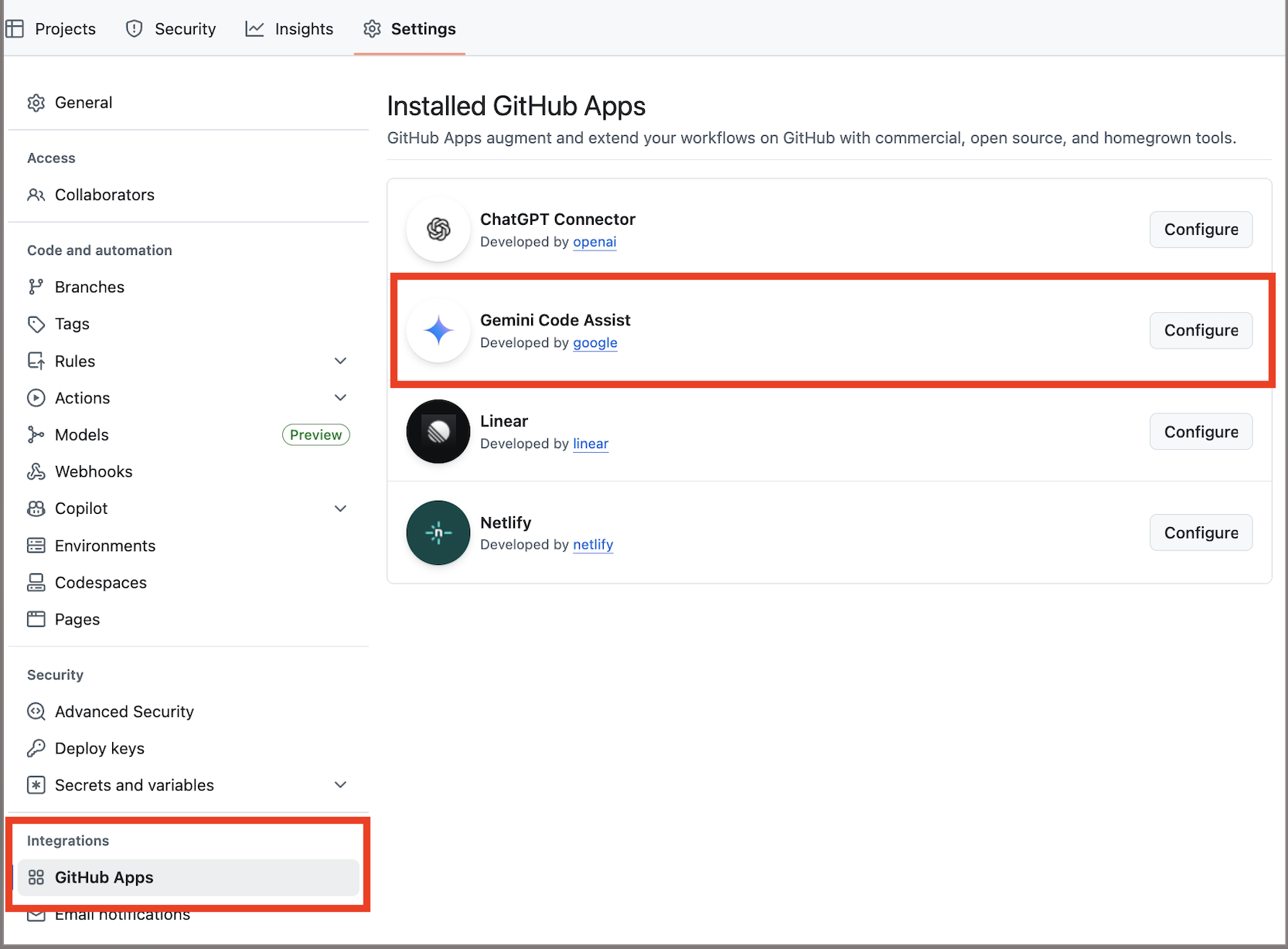Open the openai developer link
Image resolution: width=1288 pixels, height=949 pixels.
[x=595, y=242]
